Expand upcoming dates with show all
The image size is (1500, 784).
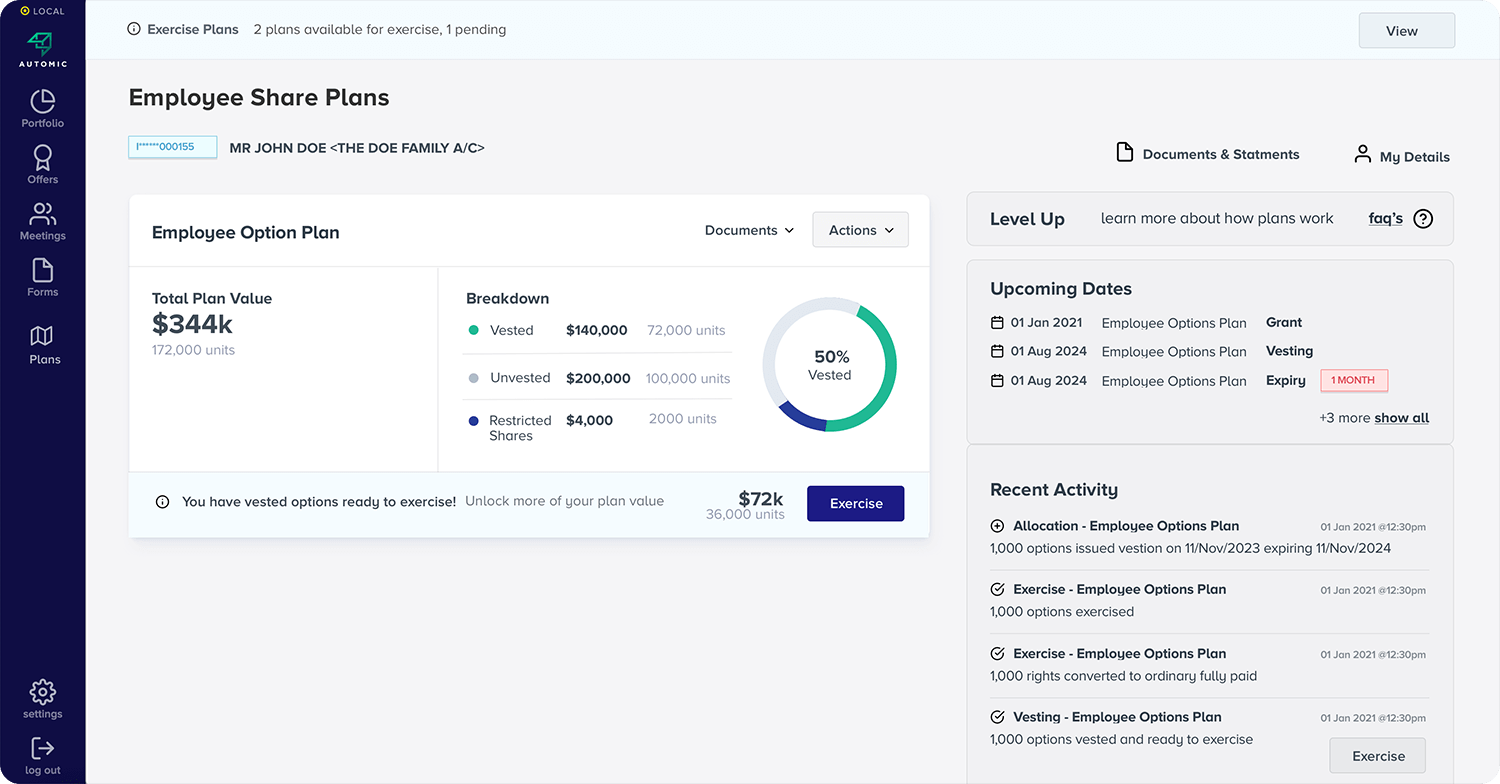[x=1401, y=418]
